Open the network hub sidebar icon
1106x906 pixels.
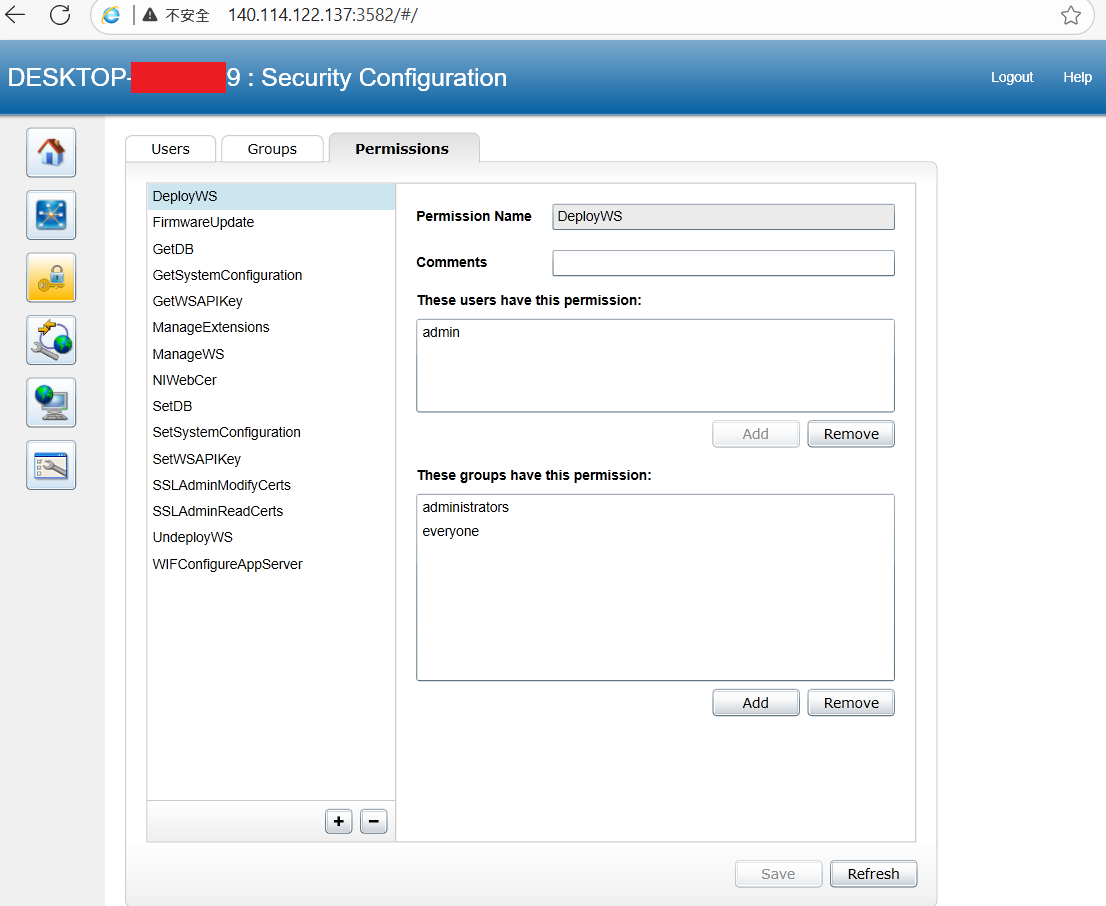point(51,215)
